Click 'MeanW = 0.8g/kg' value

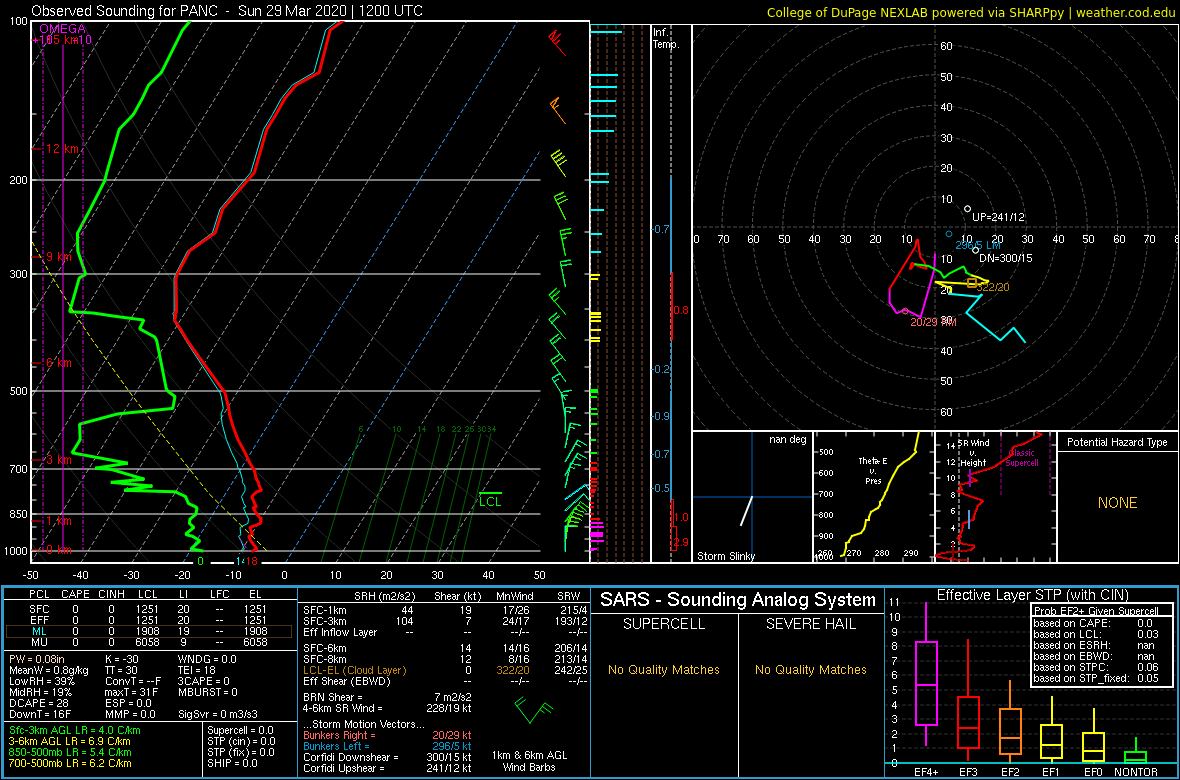pos(46,670)
